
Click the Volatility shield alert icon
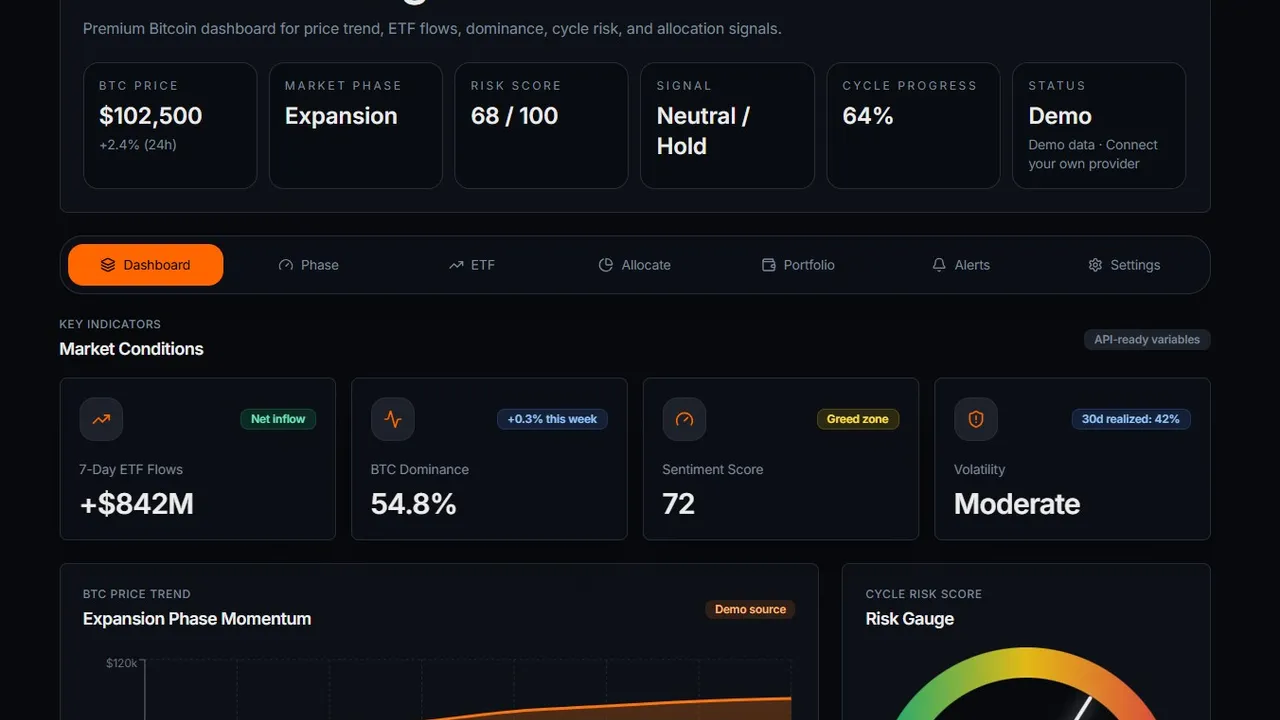(976, 420)
